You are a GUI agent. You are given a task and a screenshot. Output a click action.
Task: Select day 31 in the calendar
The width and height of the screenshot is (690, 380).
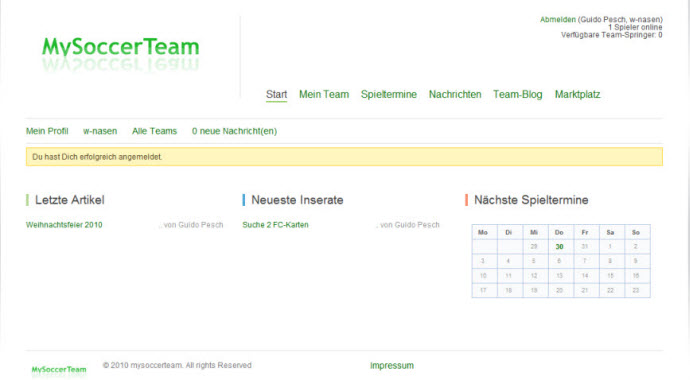click(x=585, y=247)
